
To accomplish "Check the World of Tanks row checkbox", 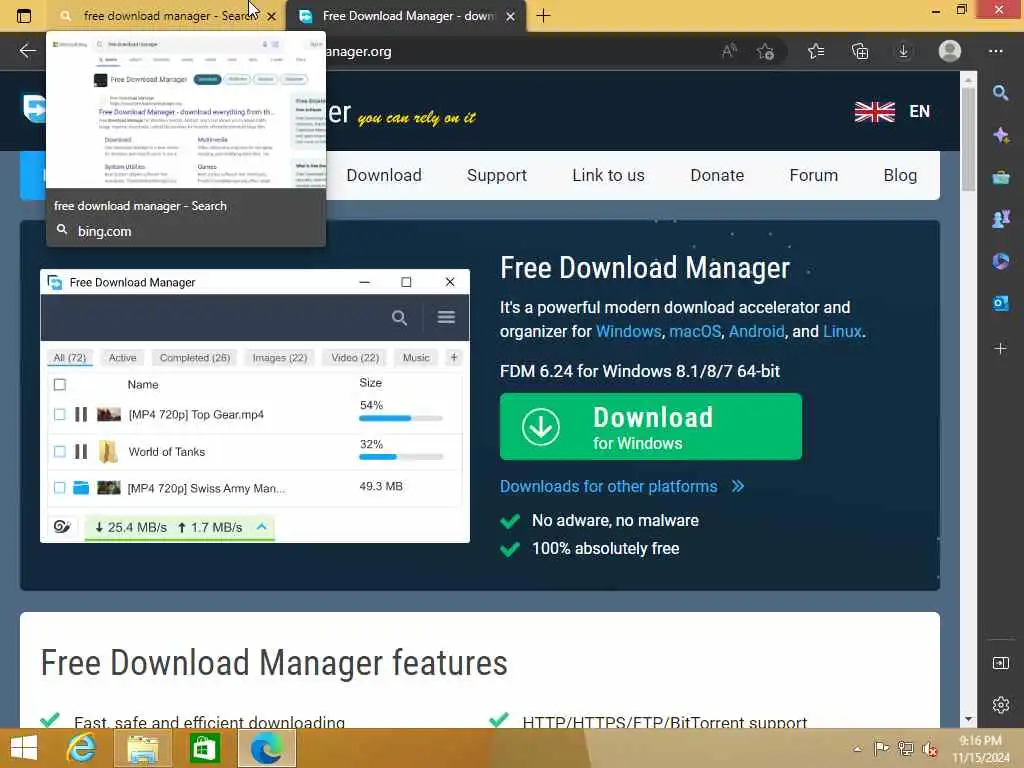I will [59, 451].
